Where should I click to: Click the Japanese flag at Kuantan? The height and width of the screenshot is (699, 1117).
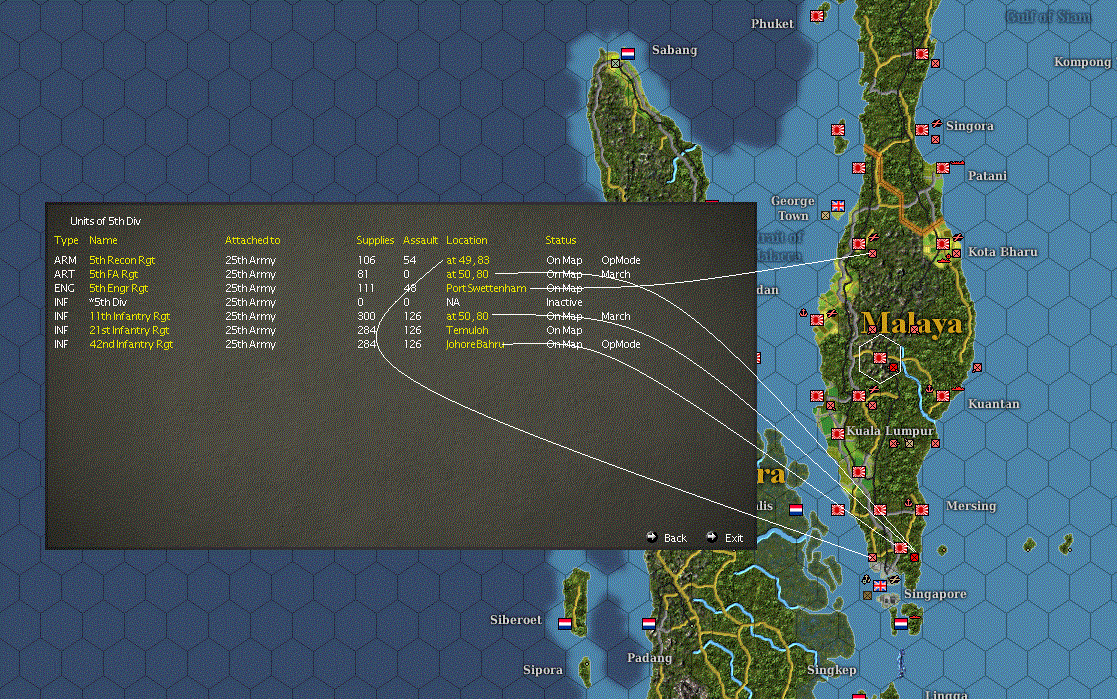(943, 395)
